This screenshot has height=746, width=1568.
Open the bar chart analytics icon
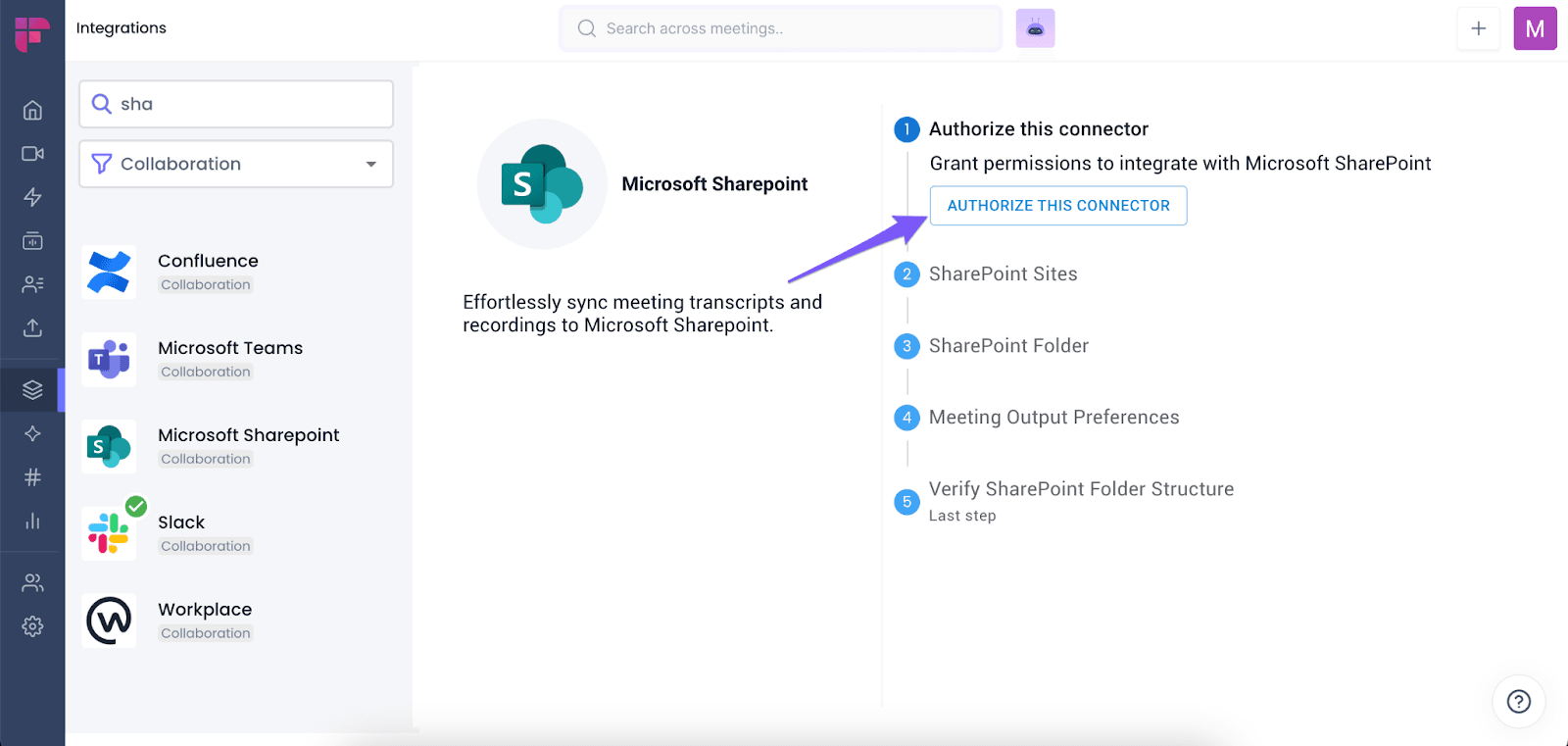[x=32, y=521]
